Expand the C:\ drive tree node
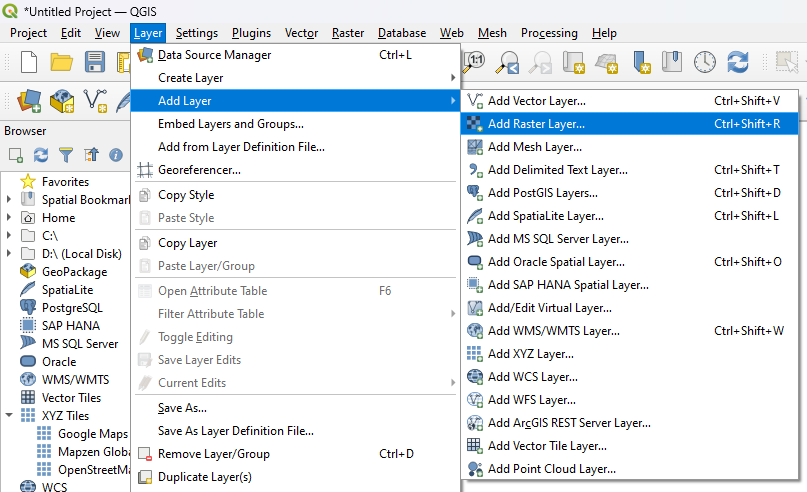Image resolution: width=807 pixels, height=492 pixels. (x=9, y=235)
